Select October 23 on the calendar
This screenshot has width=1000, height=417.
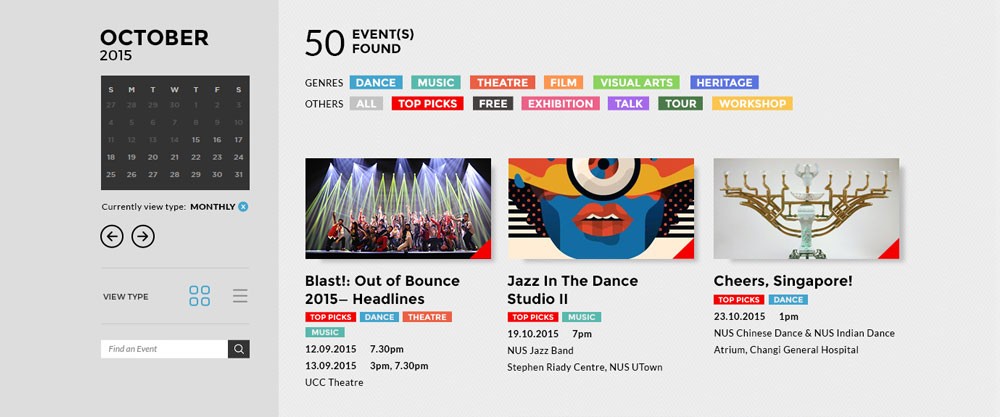click(x=217, y=157)
